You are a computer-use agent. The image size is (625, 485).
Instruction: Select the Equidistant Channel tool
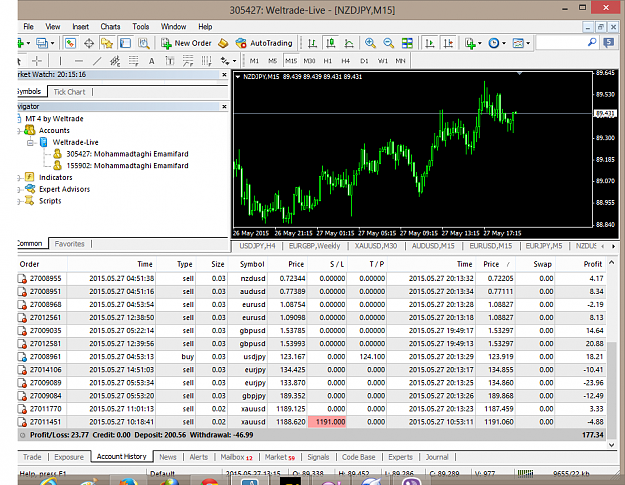(x=115, y=61)
